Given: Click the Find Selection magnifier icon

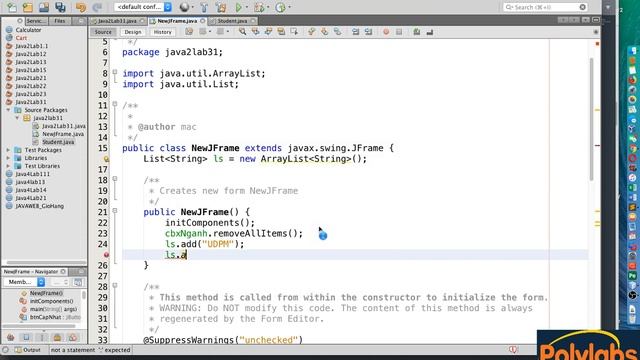Looking at the screenshot, I should click(242, 32).
